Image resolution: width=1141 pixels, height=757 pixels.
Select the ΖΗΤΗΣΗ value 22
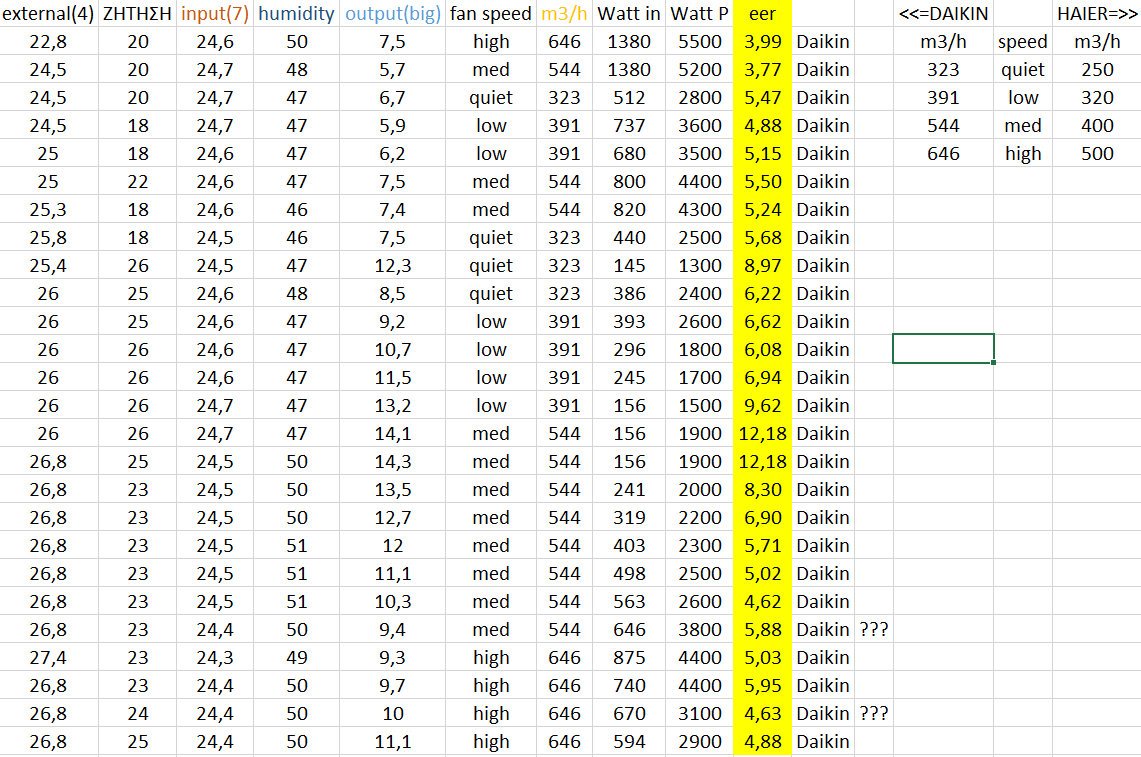(138, 182)
